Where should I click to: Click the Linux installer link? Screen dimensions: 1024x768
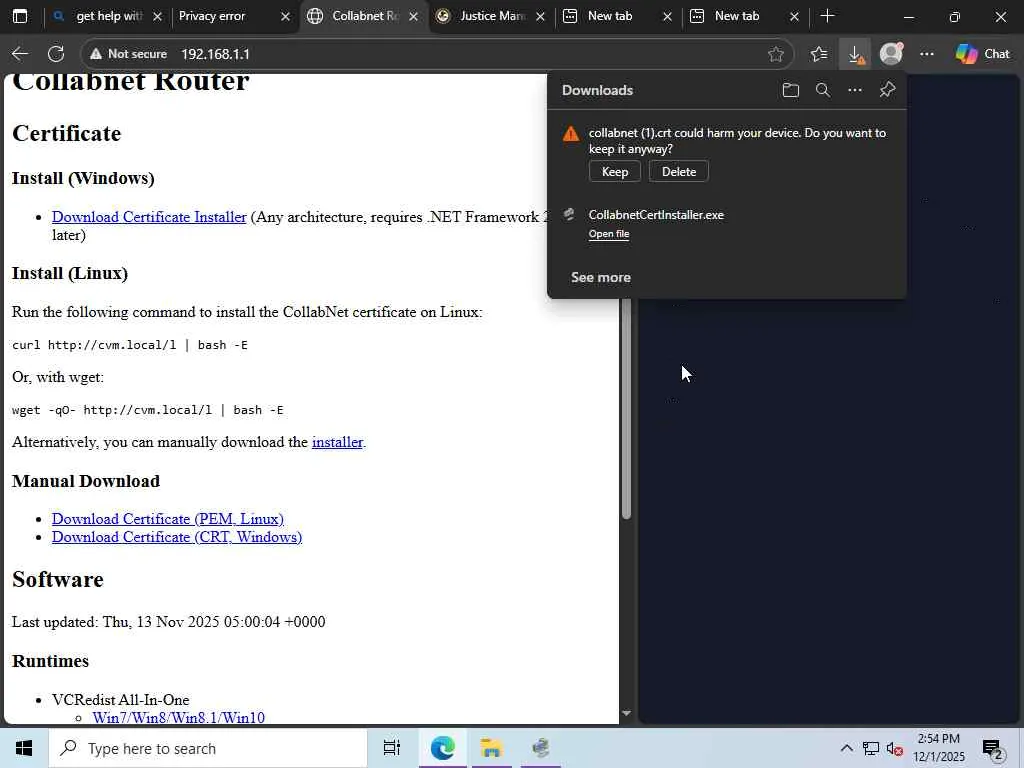[x=337, y=442]
